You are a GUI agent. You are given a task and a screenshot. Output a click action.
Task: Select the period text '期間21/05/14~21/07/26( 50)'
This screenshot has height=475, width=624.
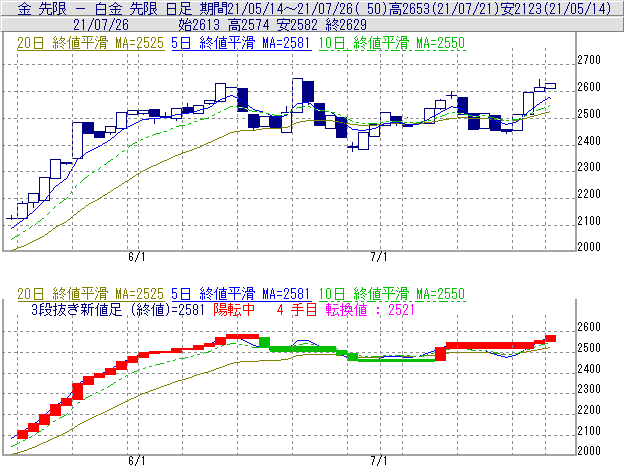coord(293,8)
